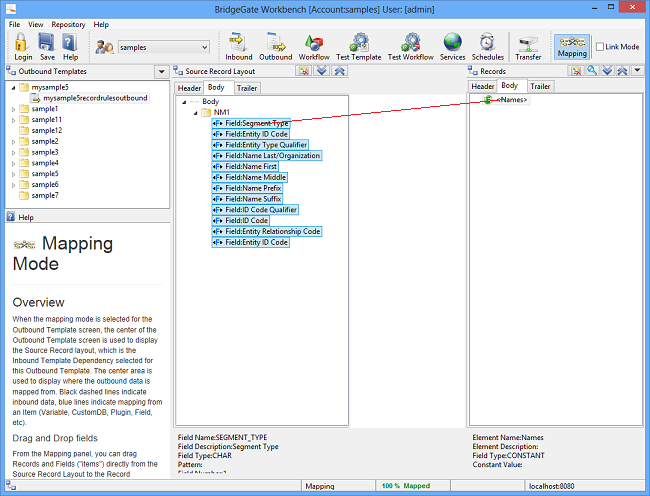Open Services globe icon
The image size is (650, 496).
[452, 43]
